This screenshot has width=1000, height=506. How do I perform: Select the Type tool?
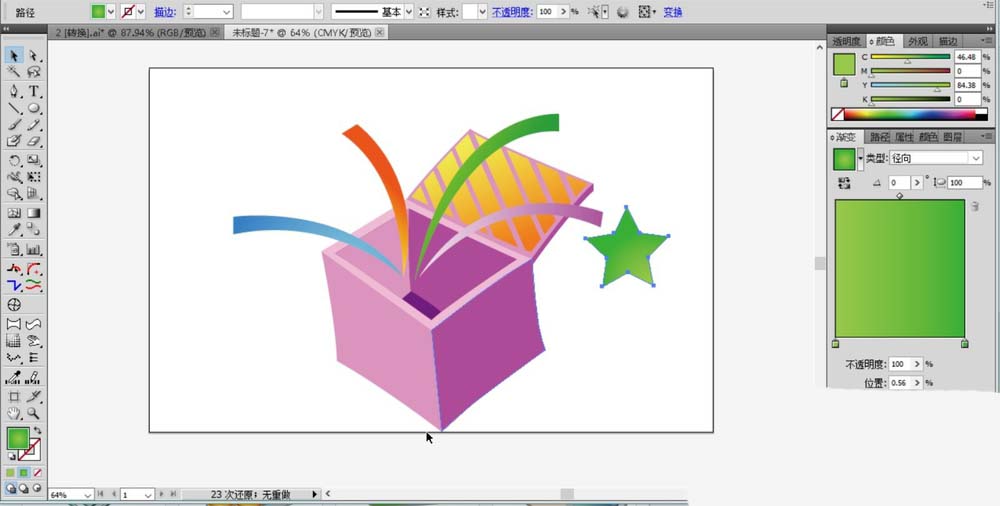34,91
